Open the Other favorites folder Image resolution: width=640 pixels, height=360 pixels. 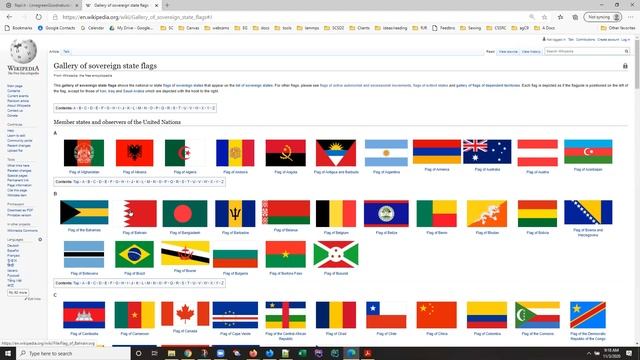click(x=618, y=28)
